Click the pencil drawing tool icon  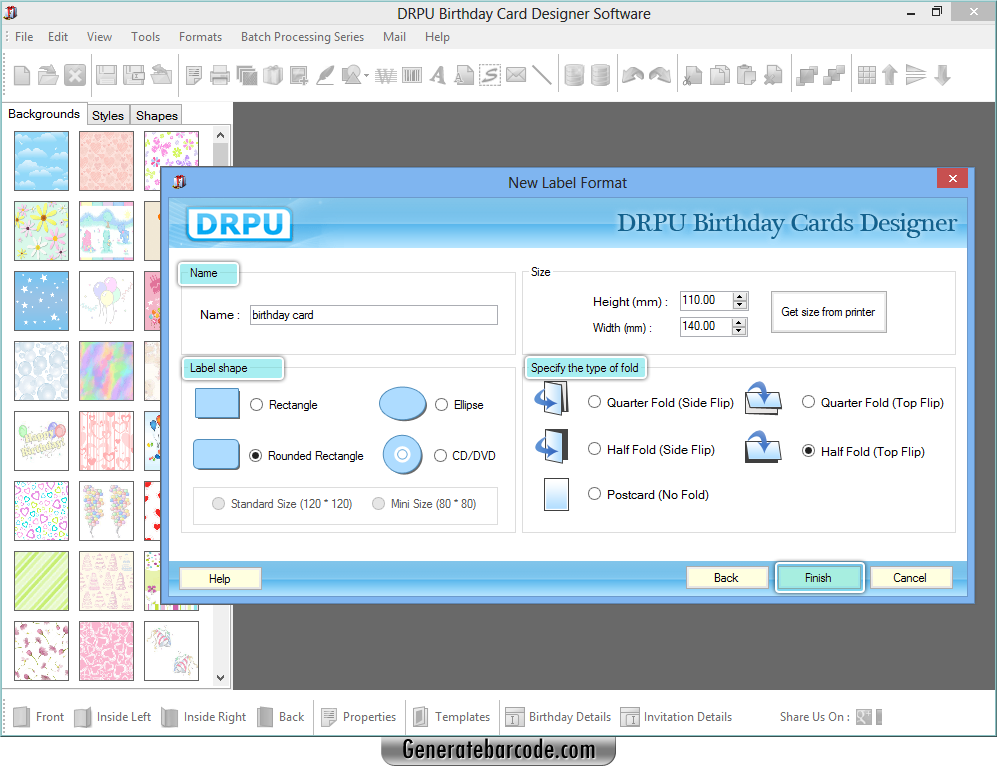tap(326, 76)
